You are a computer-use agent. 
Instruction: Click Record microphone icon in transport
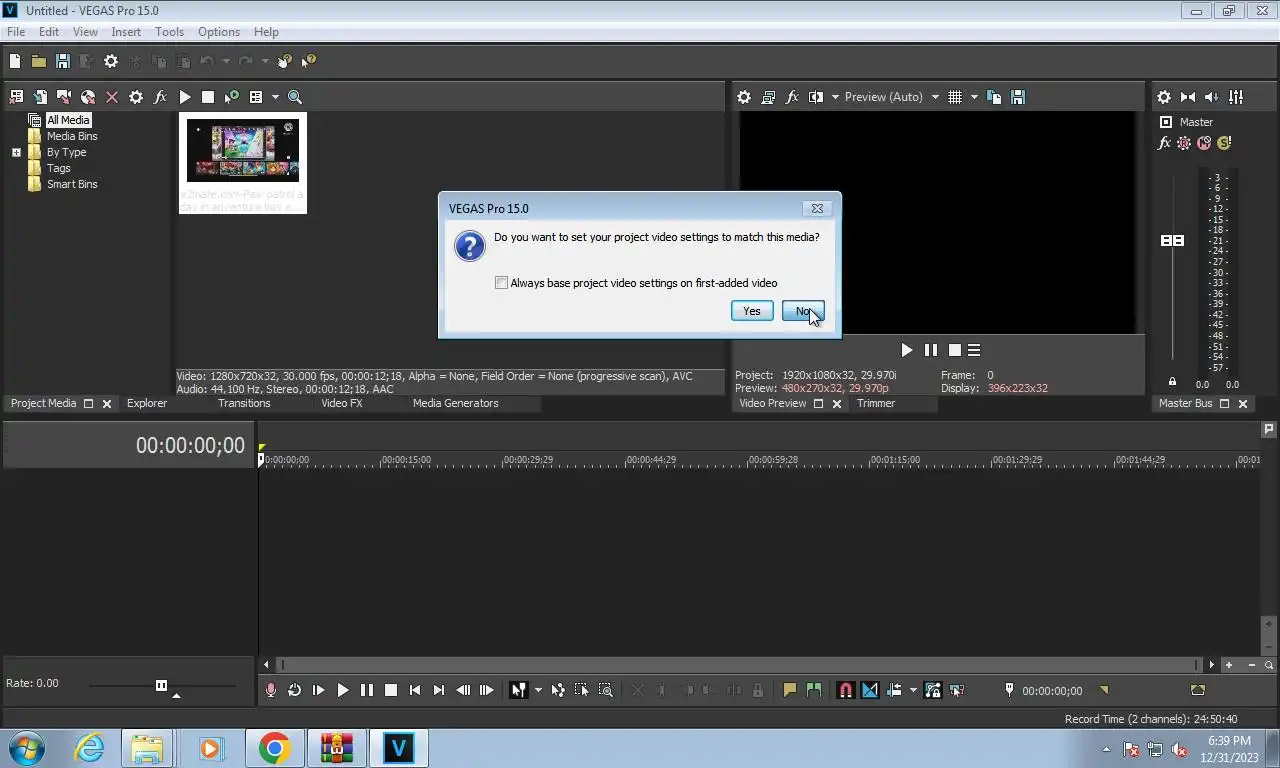point(270,690)
